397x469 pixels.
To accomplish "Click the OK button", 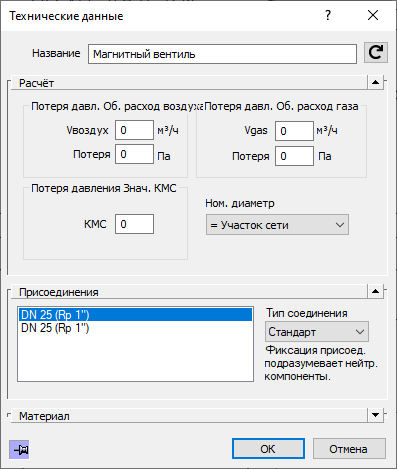I will (268, 449).
